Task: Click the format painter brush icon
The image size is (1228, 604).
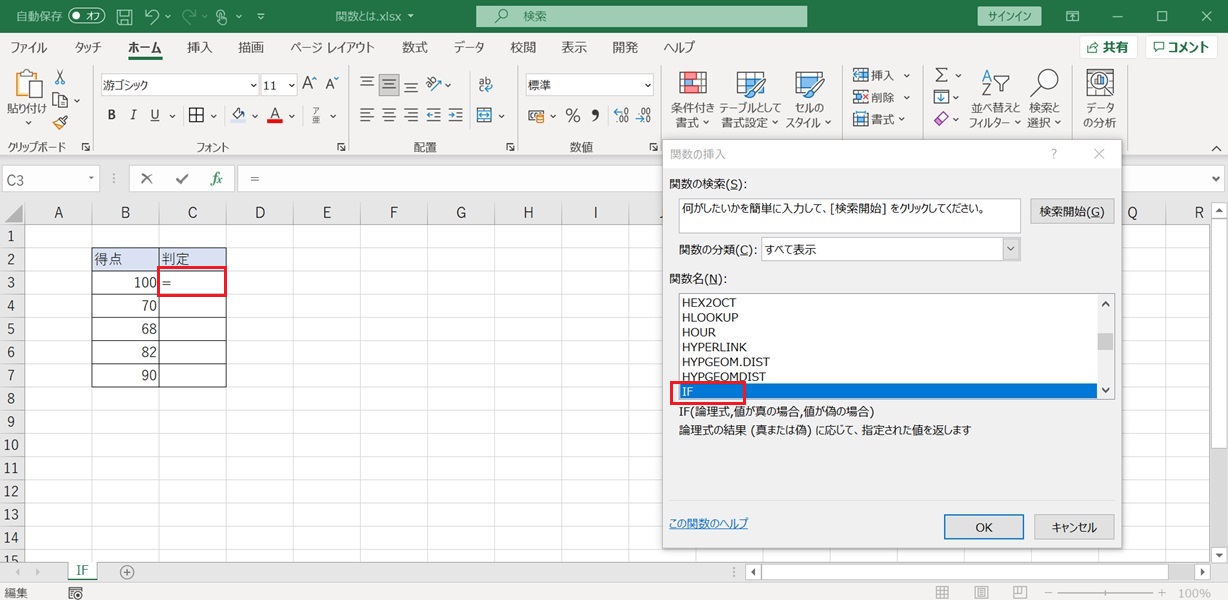Action: 60,122
